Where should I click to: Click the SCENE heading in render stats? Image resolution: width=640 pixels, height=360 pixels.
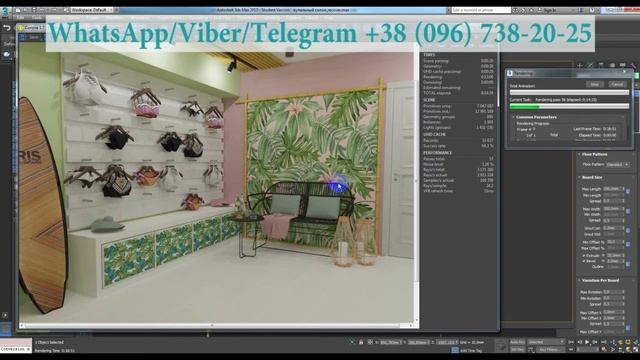click(429, 100)
